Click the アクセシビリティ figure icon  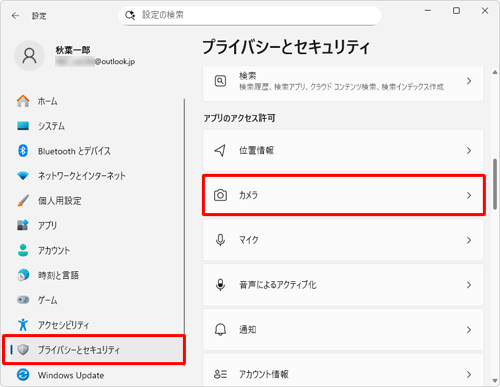(23, 325)
